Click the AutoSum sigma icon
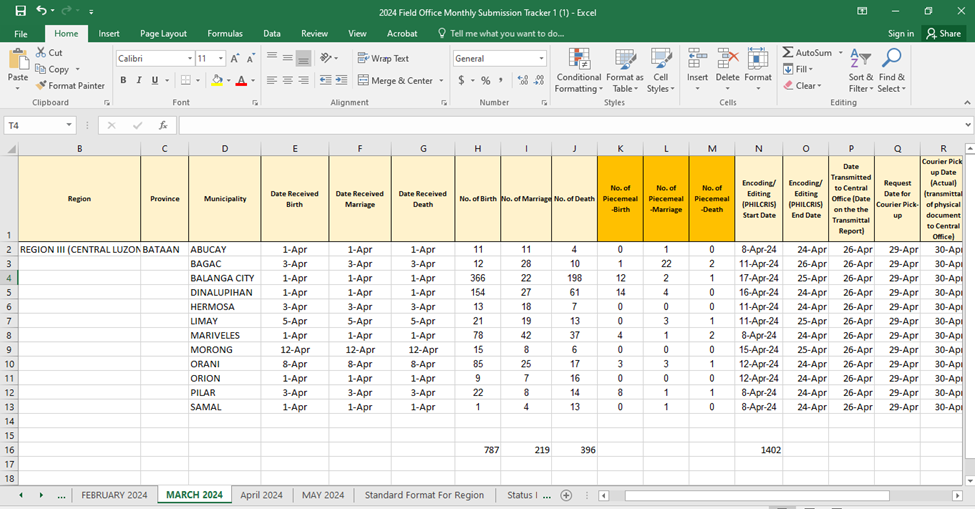The width and height of the screenshot is (975, 509). 788,53
